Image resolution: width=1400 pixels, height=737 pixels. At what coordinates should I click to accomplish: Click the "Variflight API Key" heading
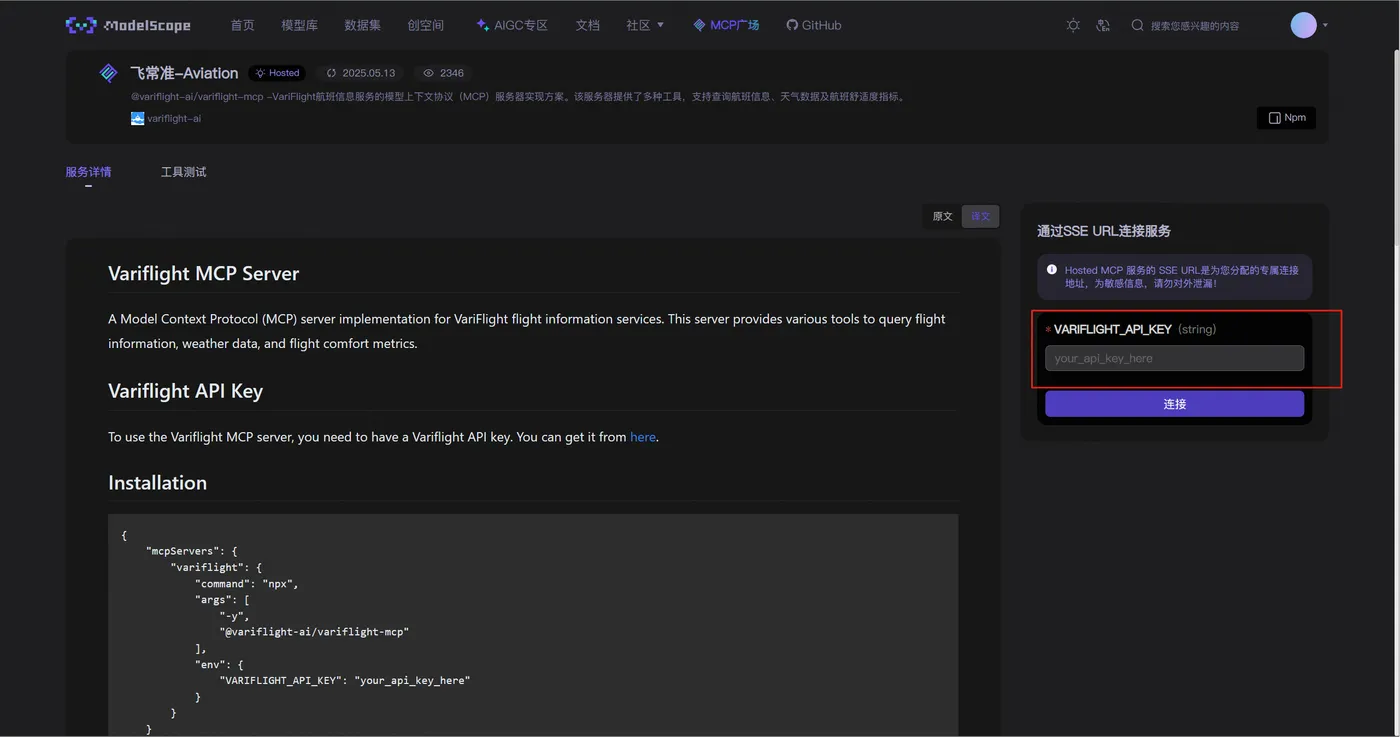pos(186,391)
